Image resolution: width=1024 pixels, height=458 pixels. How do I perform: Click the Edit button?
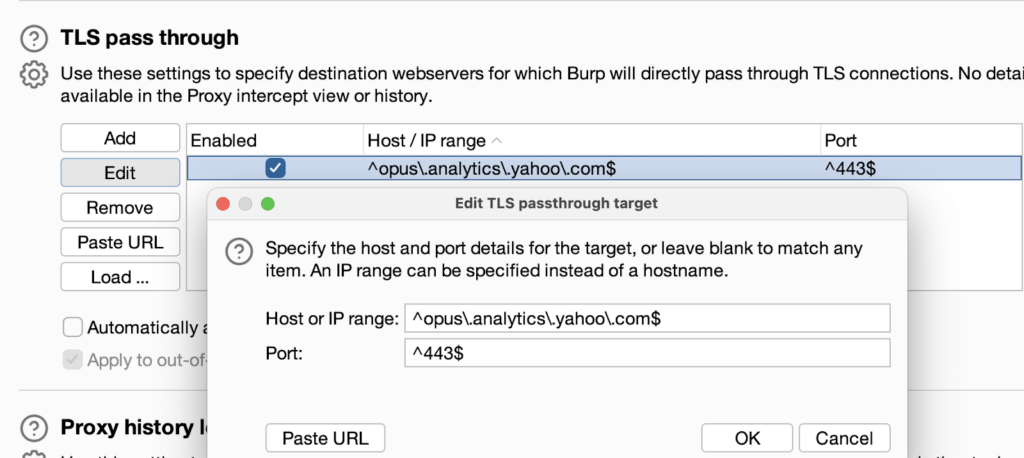tap(120, 172)
